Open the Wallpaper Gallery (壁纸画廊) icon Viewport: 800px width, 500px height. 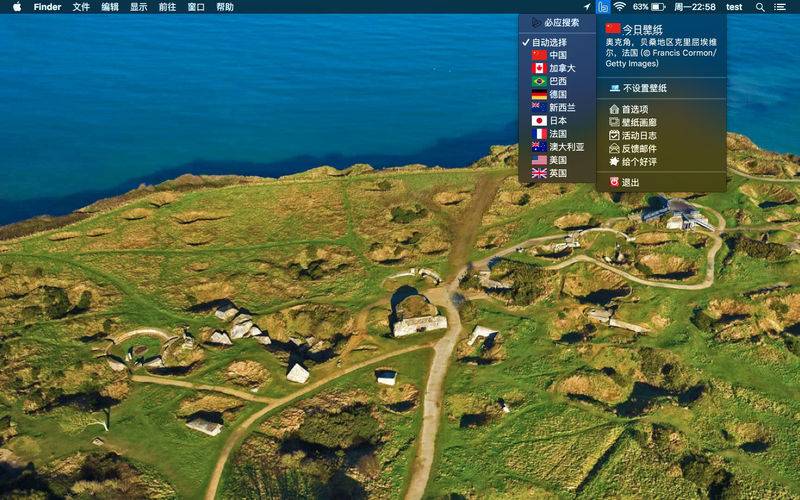[614, 122]
